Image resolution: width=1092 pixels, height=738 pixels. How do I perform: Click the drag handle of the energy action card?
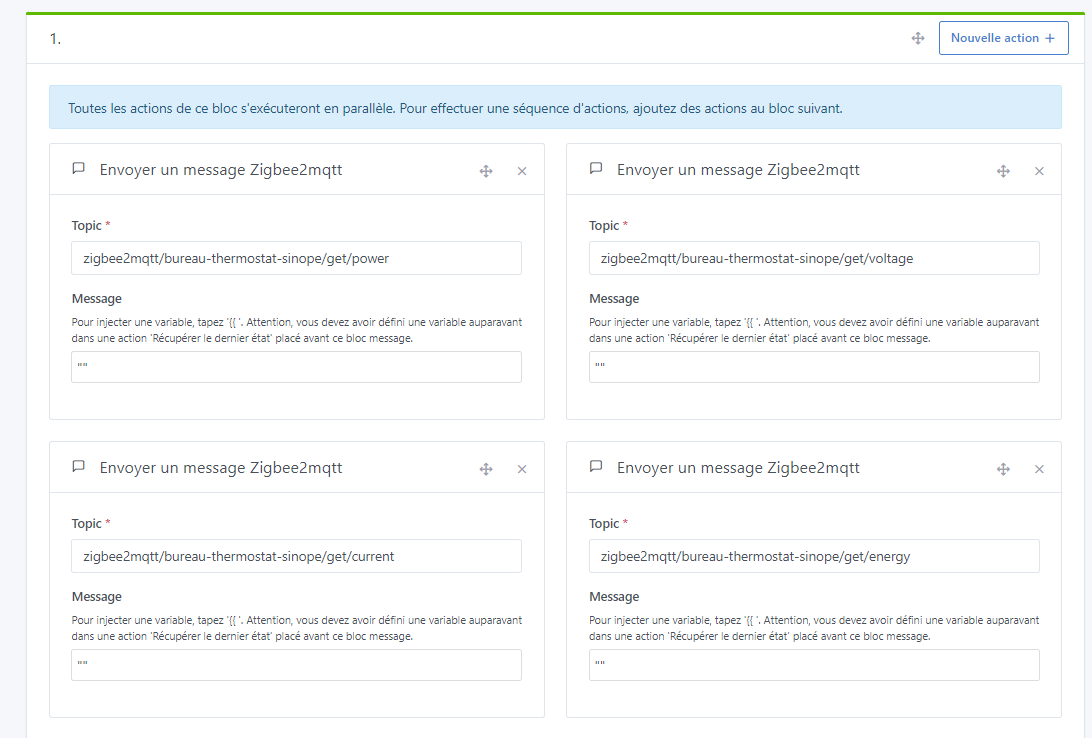point(1003,469)
